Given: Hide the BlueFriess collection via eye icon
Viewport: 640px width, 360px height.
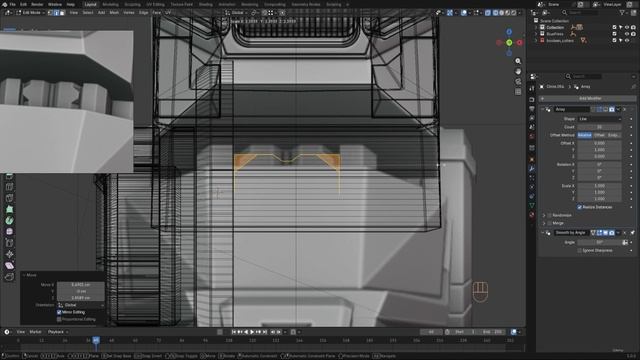Looking at the screenshot, I should tap(627, 34).
